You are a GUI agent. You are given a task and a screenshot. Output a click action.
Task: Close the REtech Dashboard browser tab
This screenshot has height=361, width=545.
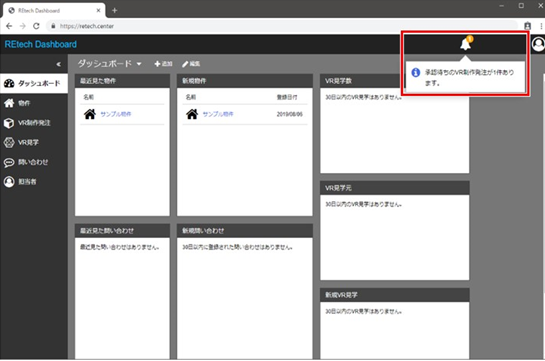(98, 10)
